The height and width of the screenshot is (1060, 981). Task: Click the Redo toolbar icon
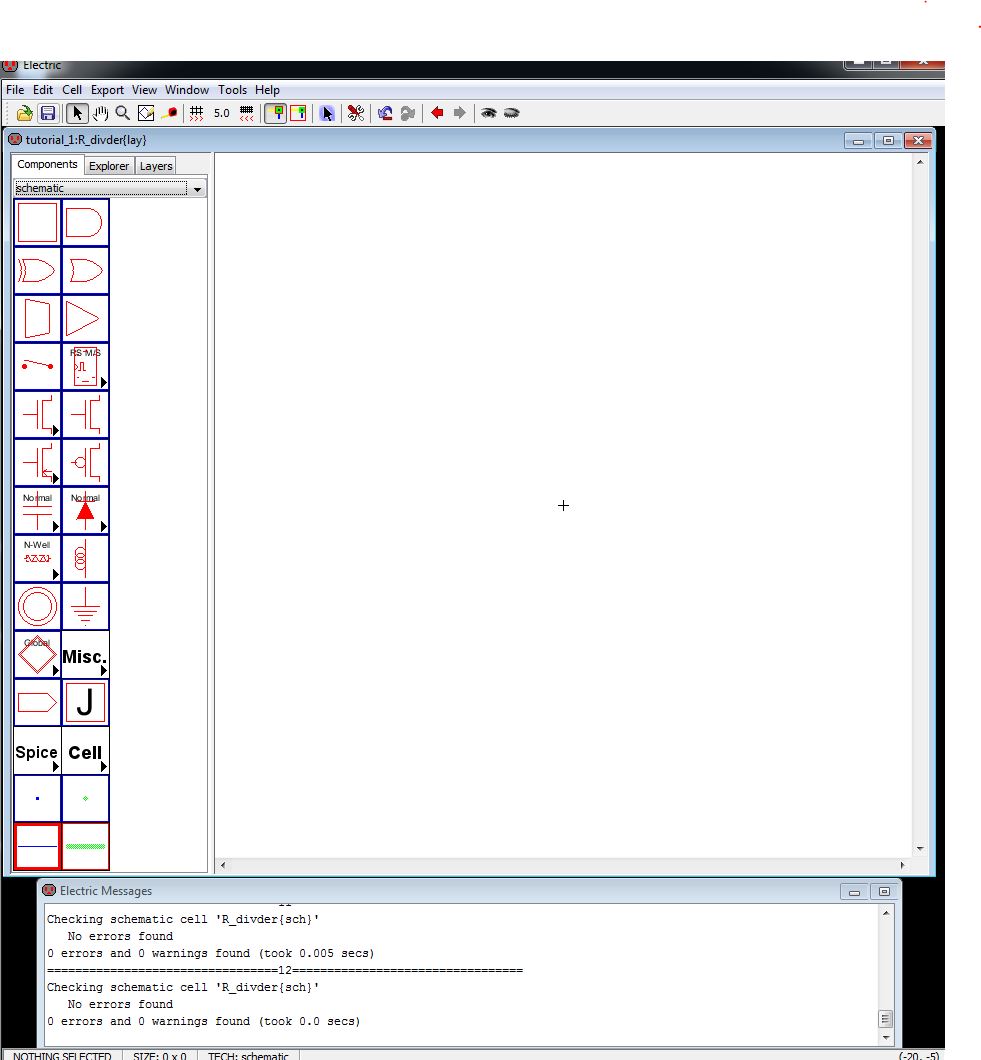[408, 113]
